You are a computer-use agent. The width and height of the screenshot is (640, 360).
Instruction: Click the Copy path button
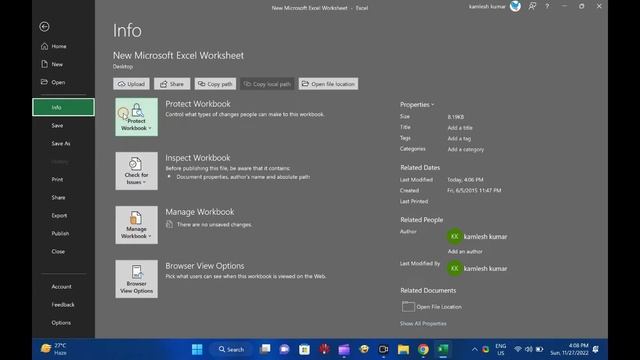click(x=215, y=84)
